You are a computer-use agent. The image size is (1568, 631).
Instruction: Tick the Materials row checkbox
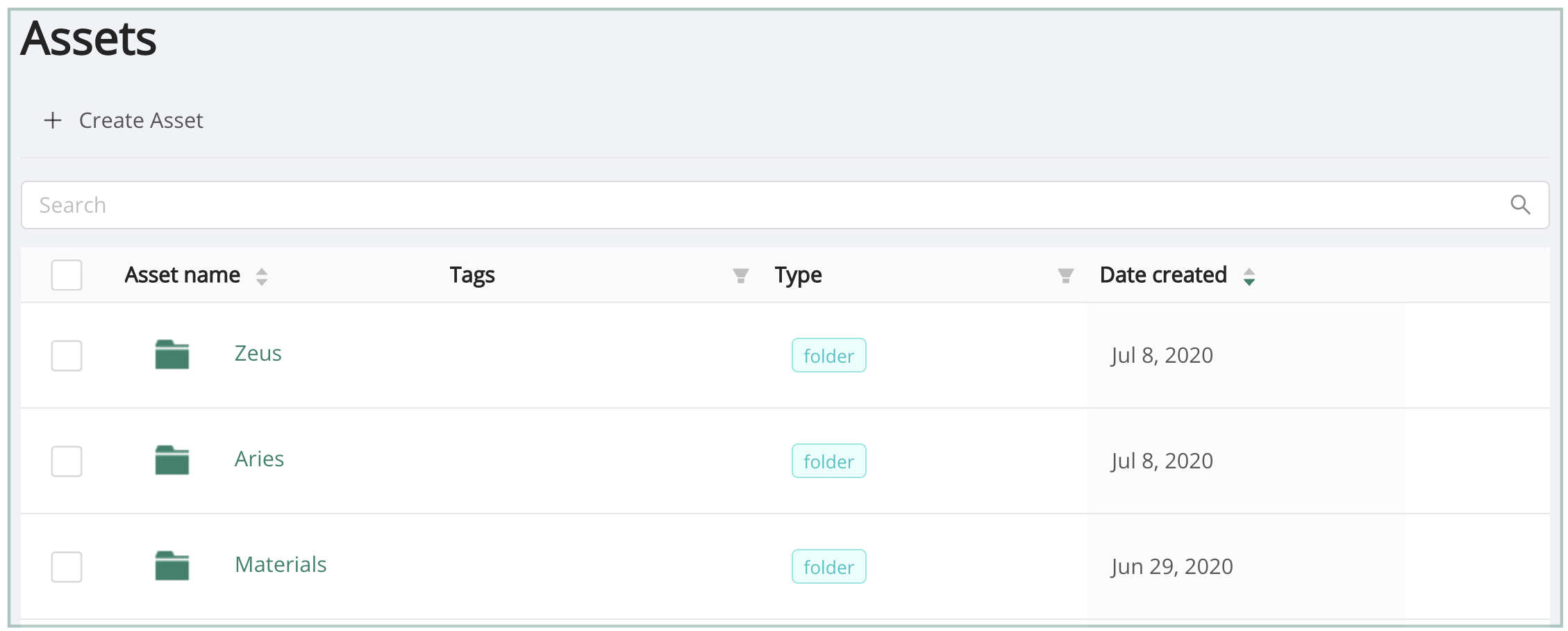point(67,567)
